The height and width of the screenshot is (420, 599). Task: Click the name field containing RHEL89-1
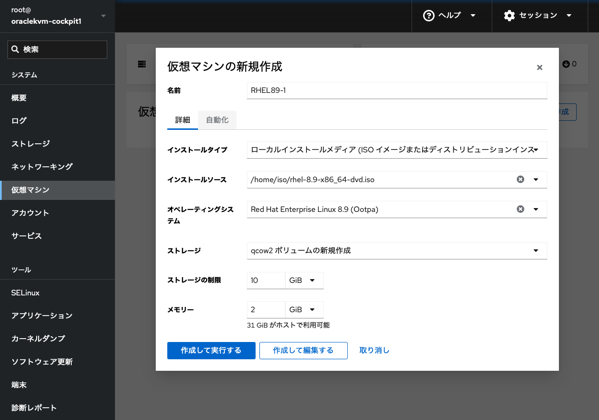(x=397, y=91)
